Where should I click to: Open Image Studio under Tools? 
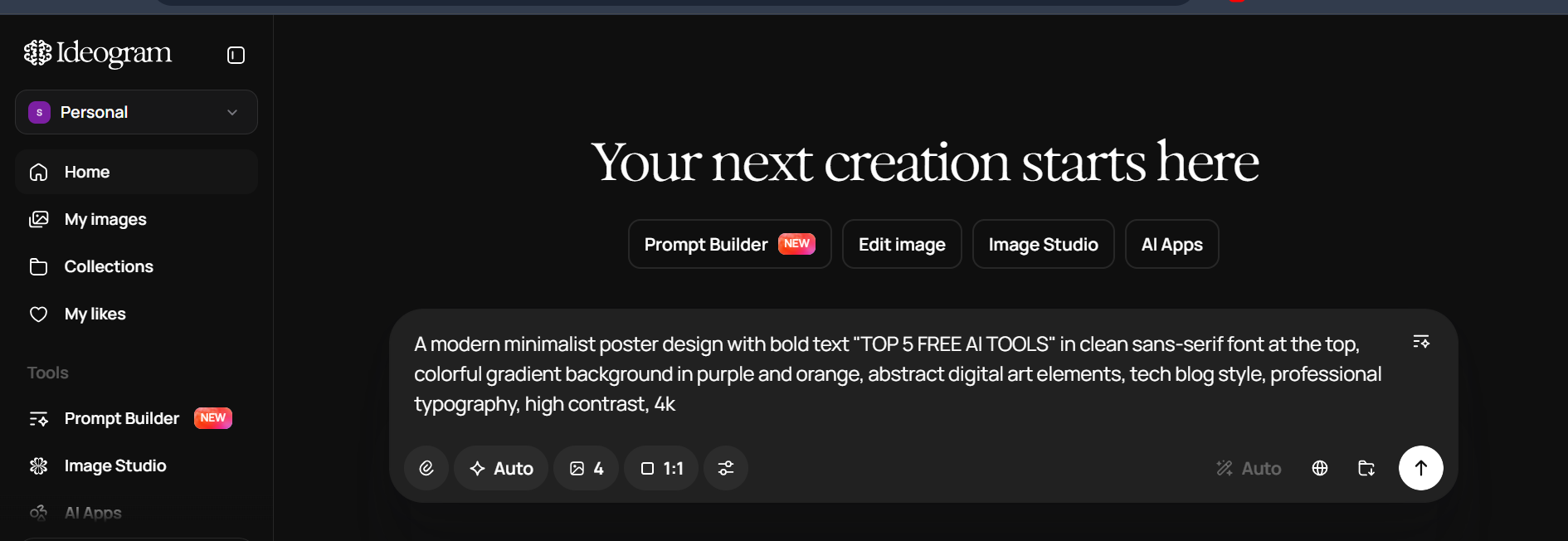[x=136, y=465]
